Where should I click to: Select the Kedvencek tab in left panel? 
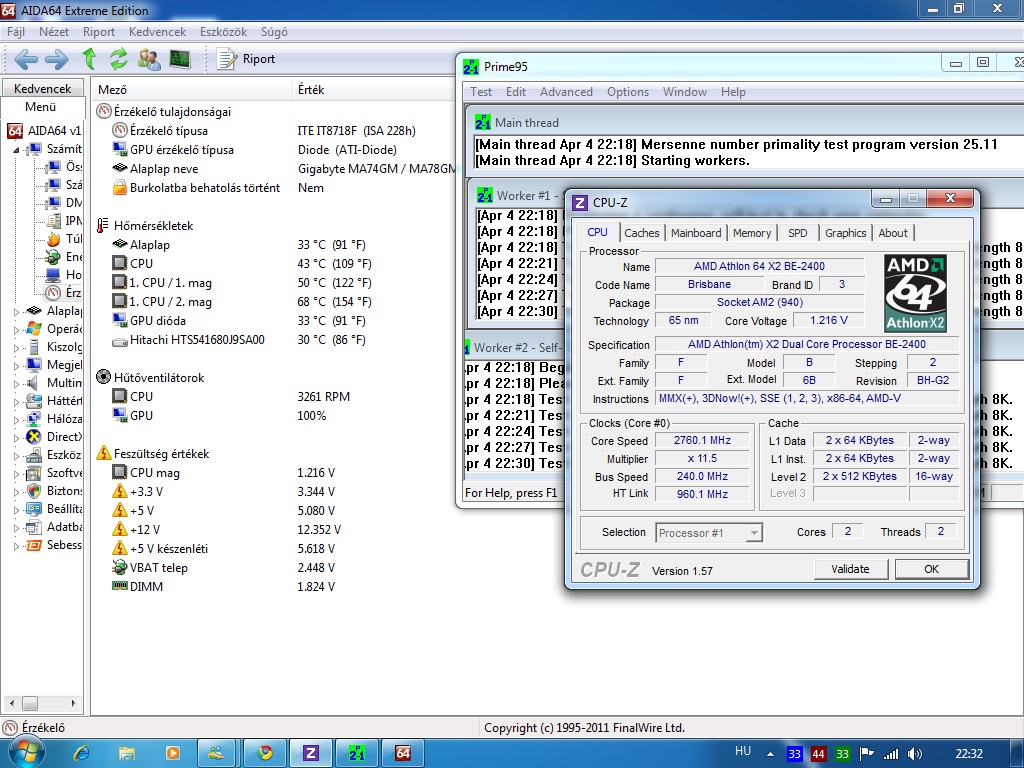tap(42, 88)
